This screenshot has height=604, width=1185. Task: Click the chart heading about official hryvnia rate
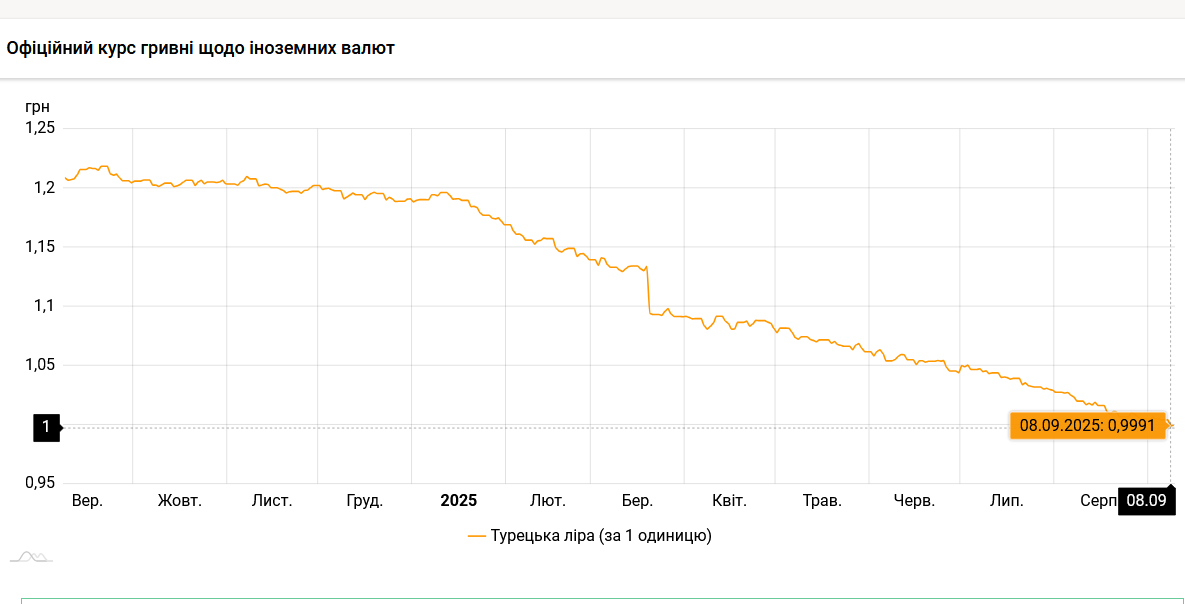click(x=200, y=48)
